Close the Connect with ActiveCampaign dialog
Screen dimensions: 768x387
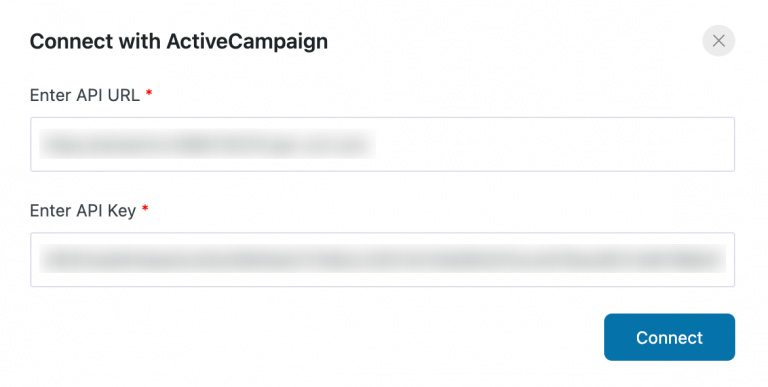pos(718,41)
